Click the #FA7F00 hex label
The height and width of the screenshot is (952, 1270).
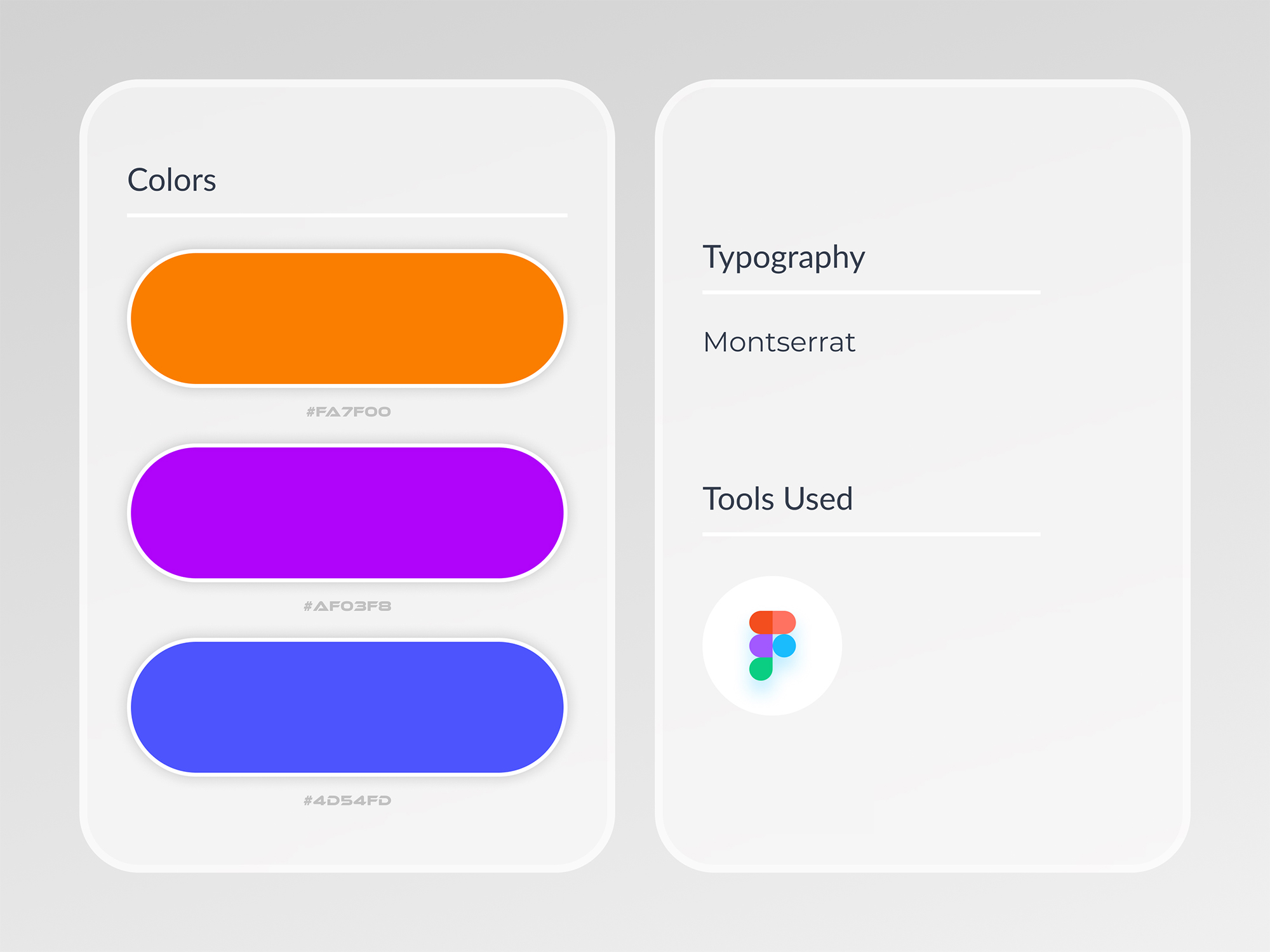click(348, 412)
